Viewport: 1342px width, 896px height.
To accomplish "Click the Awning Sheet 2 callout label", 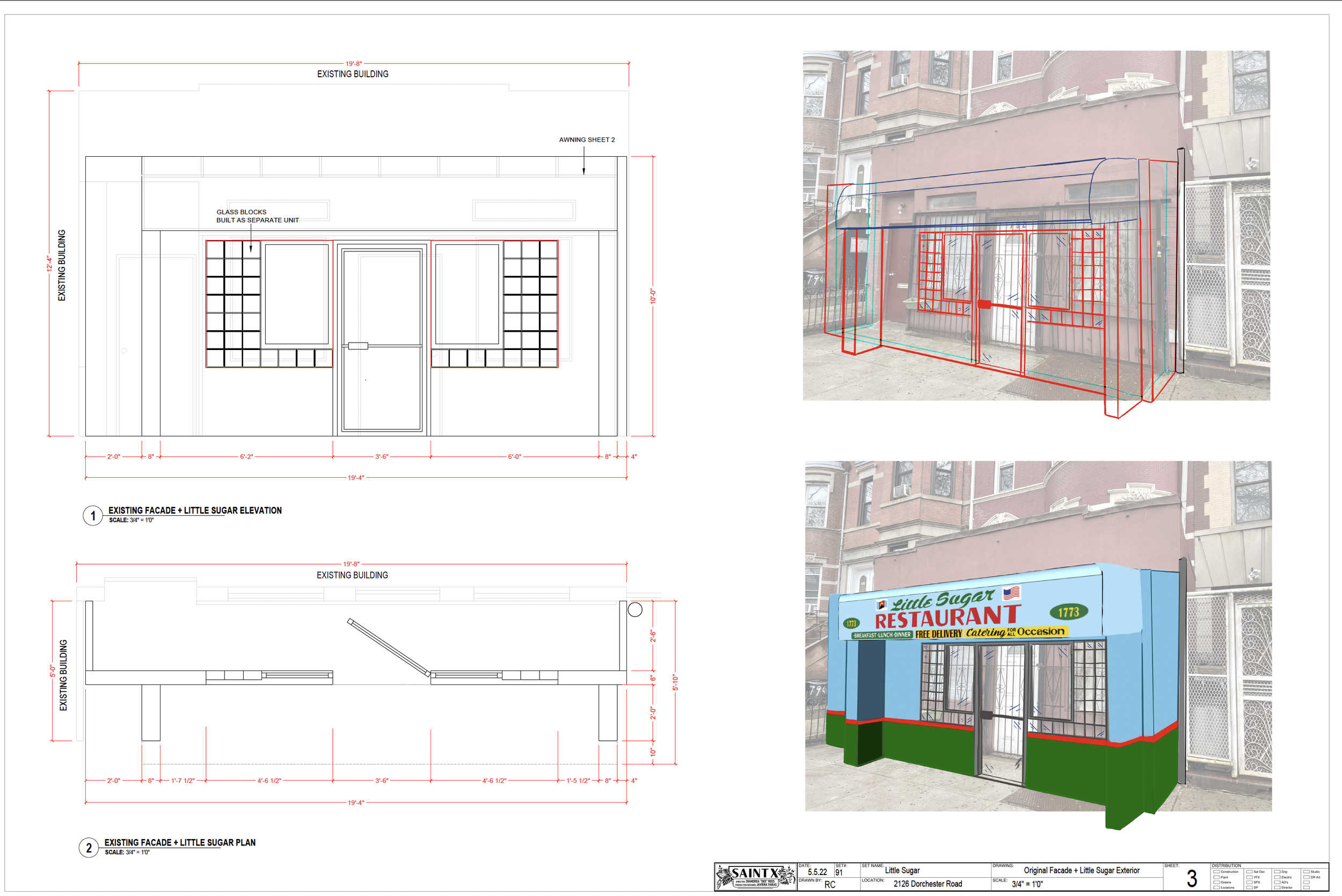I will 587,140.
